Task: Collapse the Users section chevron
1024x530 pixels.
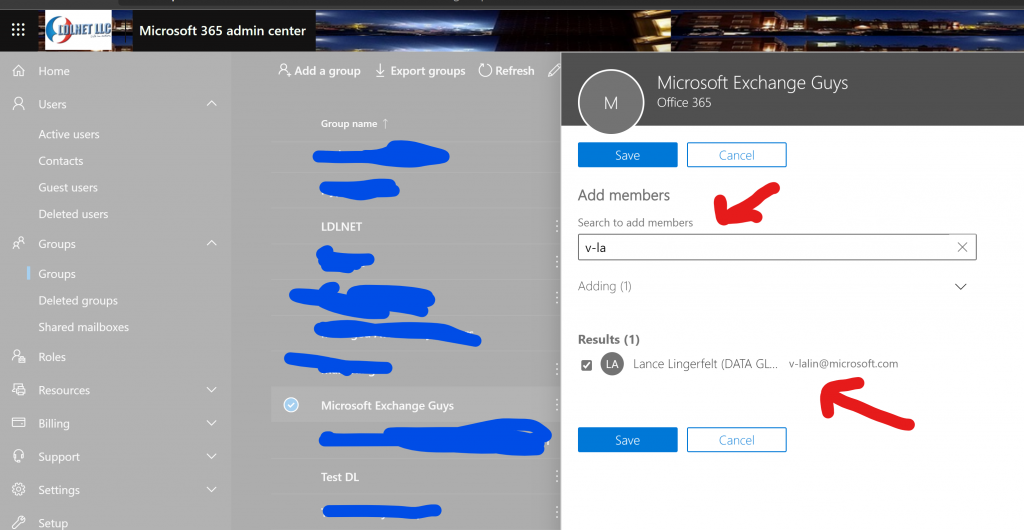Action: click(x=212, y=104)
